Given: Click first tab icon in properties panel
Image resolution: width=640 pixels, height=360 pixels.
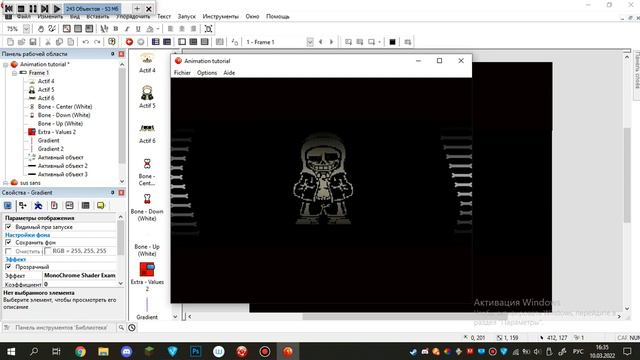Looking at the screenshot, I should (x=8, y=205).
